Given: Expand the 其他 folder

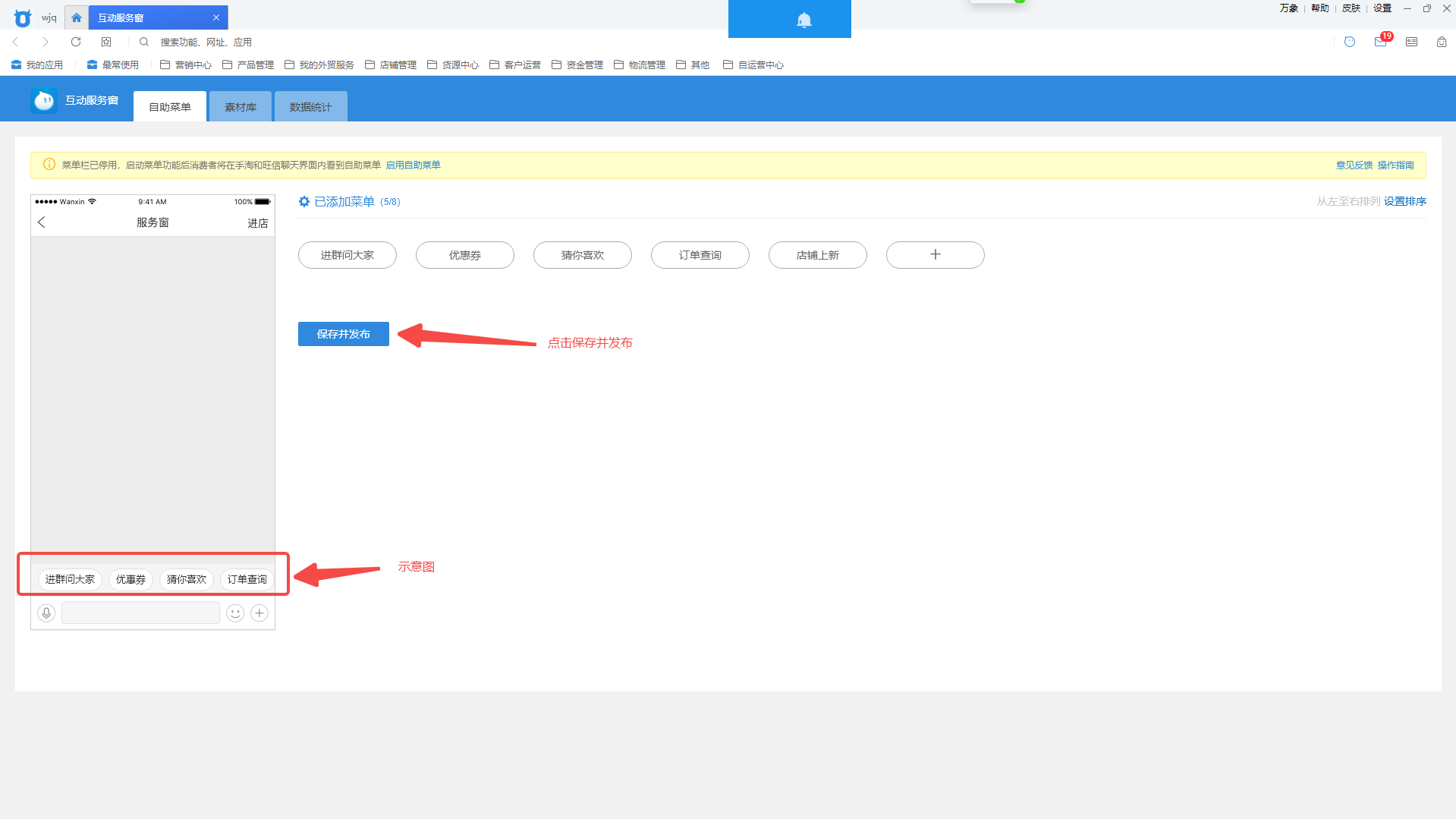Looking at the screenshot, I should point(693,65).
